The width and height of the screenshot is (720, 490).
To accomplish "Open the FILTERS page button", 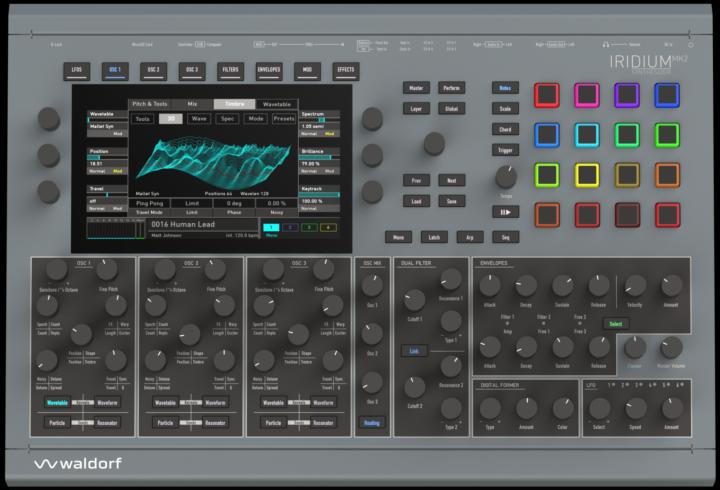I will click(230, 71).
